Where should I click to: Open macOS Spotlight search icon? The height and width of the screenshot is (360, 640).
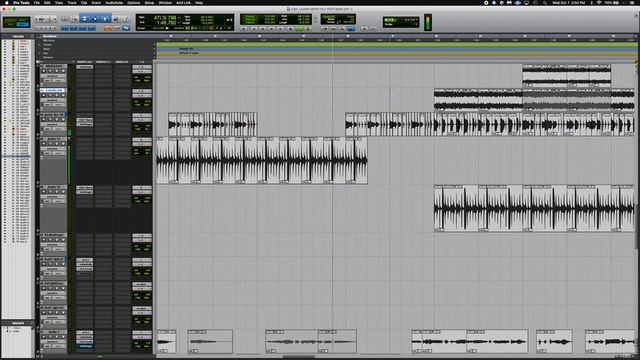[544, 2]
